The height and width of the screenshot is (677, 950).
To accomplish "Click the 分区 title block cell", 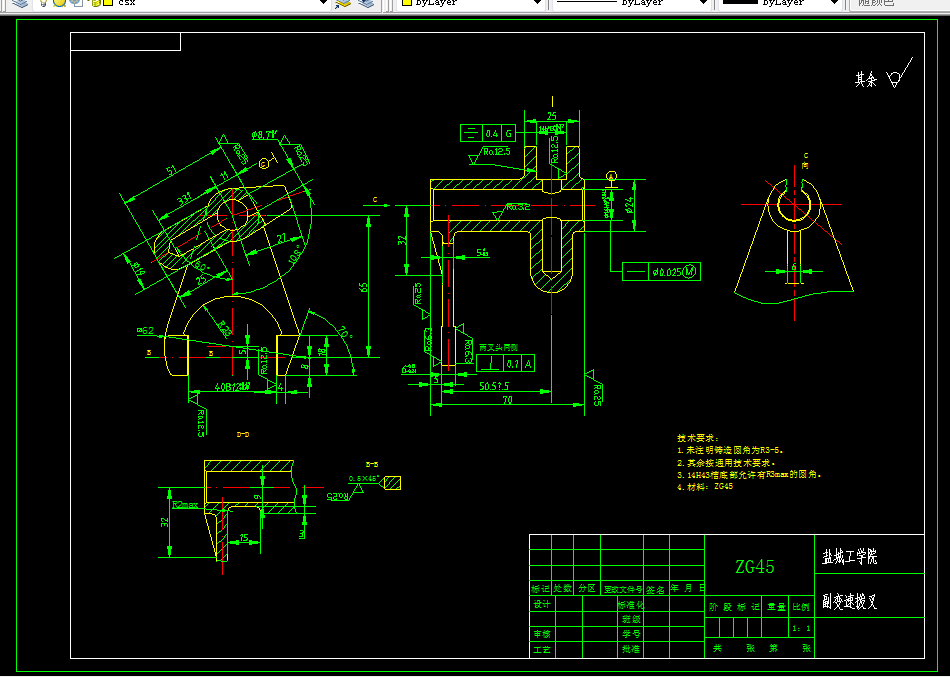I will coord(586,589).
